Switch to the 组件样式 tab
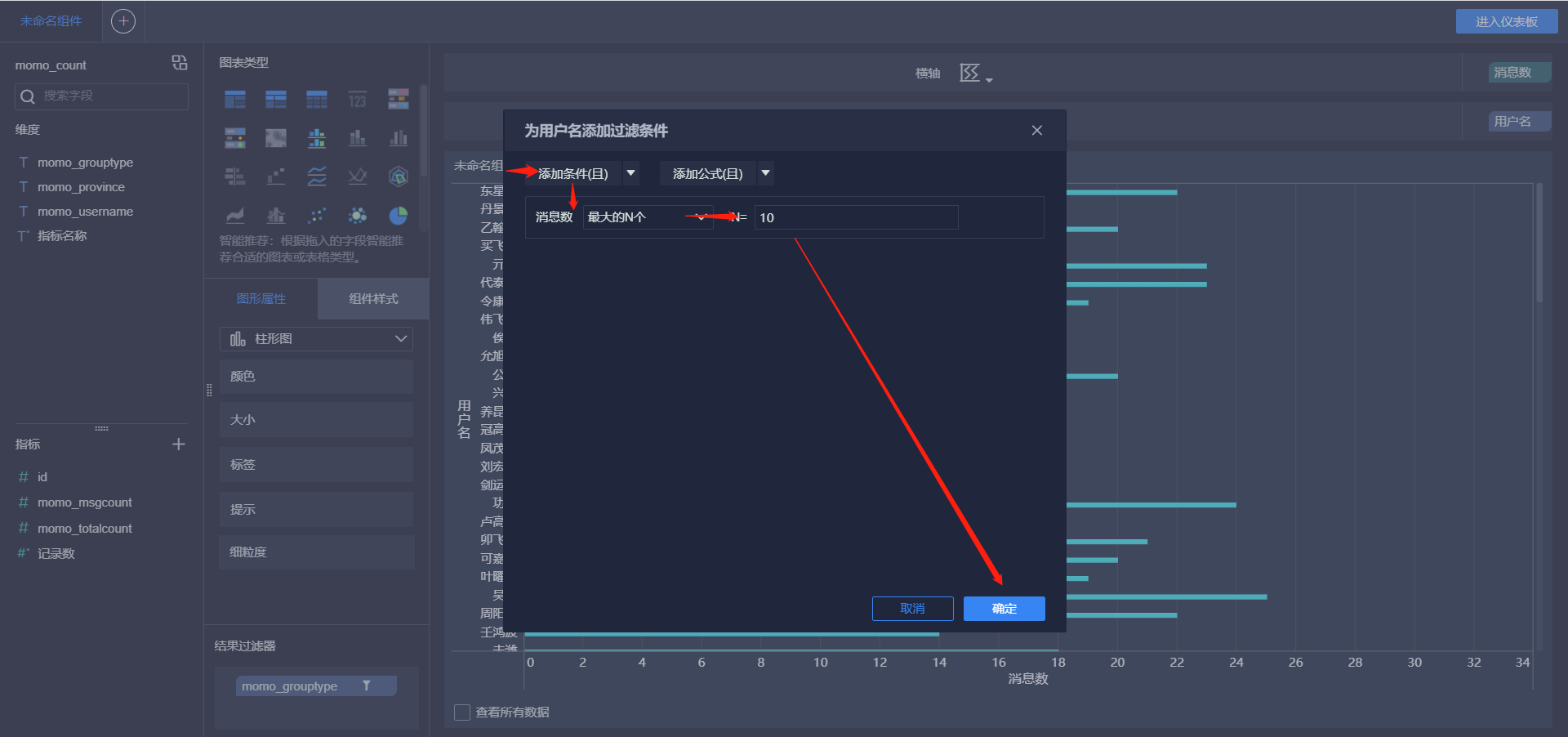The height and width of the screenshot is (737, 1568). pyautogui.click(x=373, y=299)
